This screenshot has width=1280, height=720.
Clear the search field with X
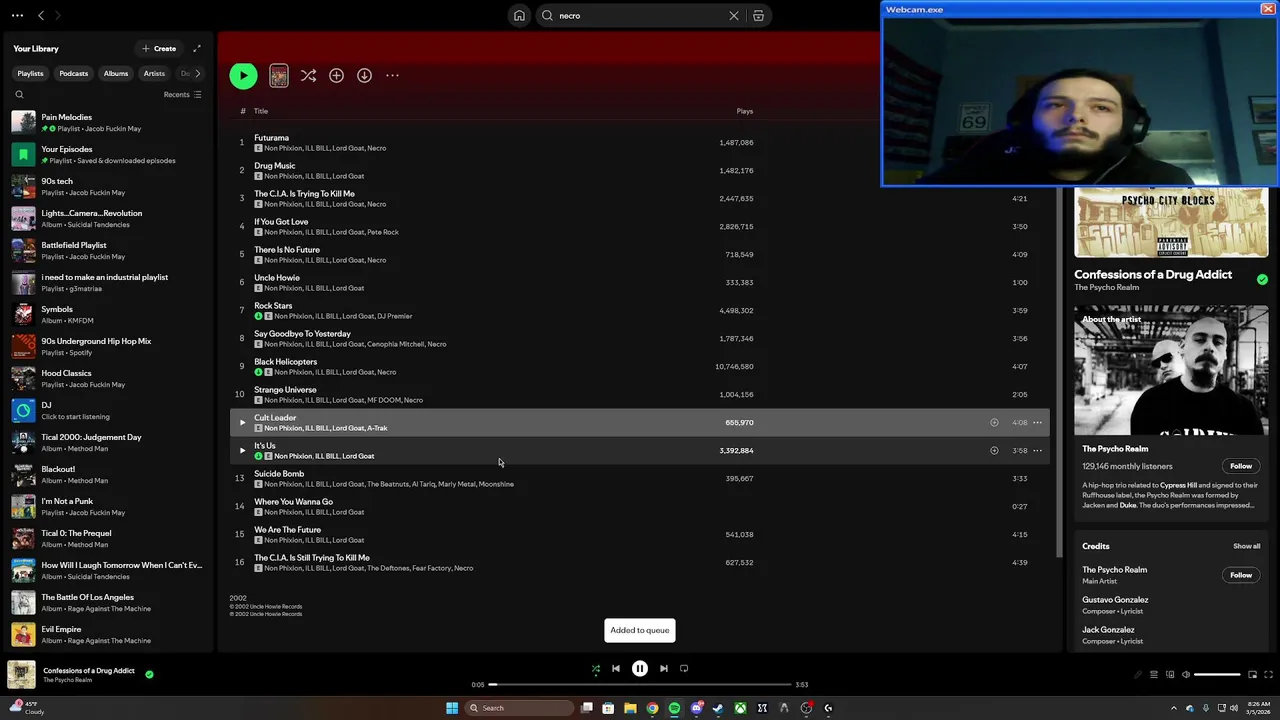(734, 16)
